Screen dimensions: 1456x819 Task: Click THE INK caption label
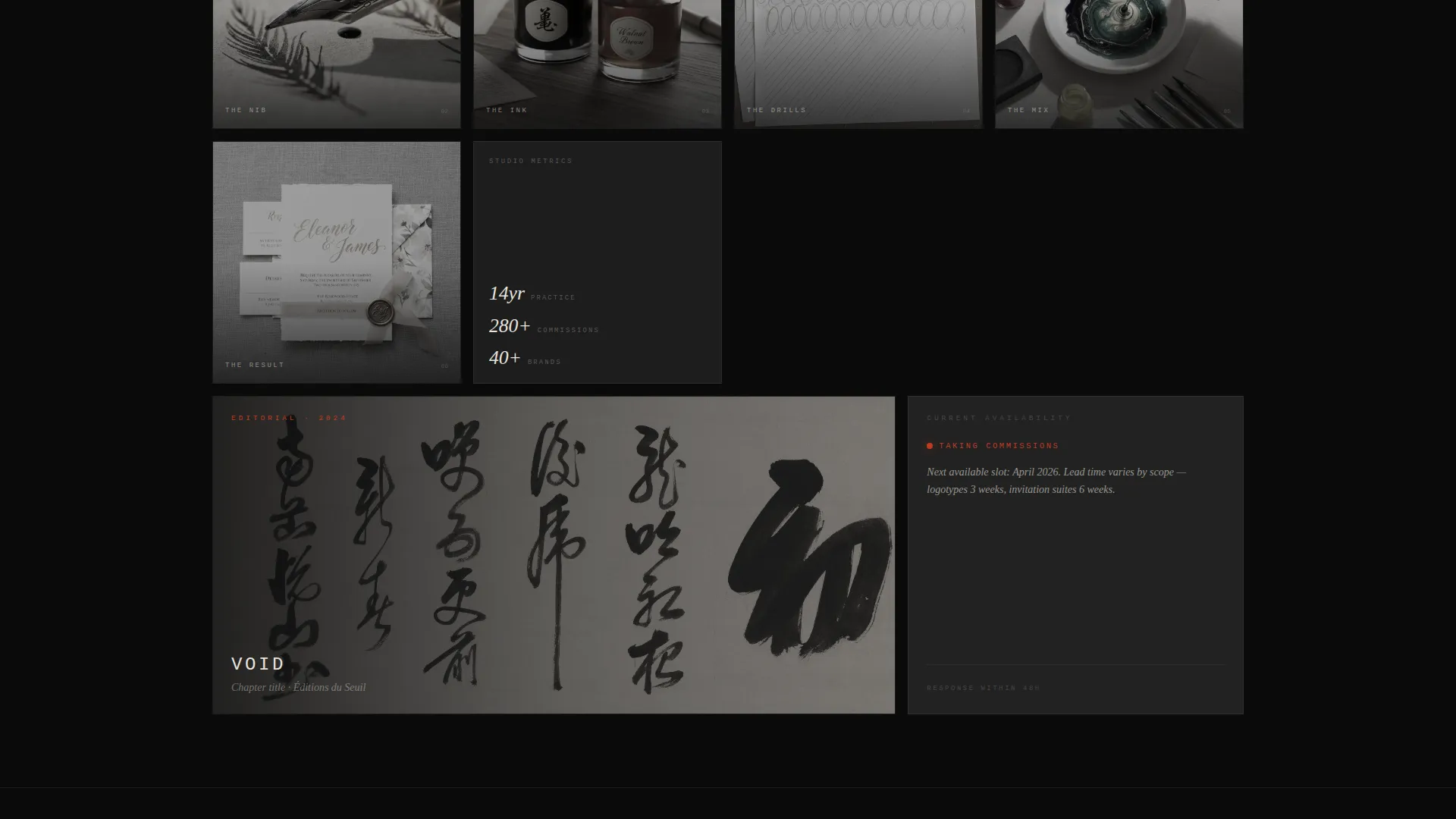point(507,110)
